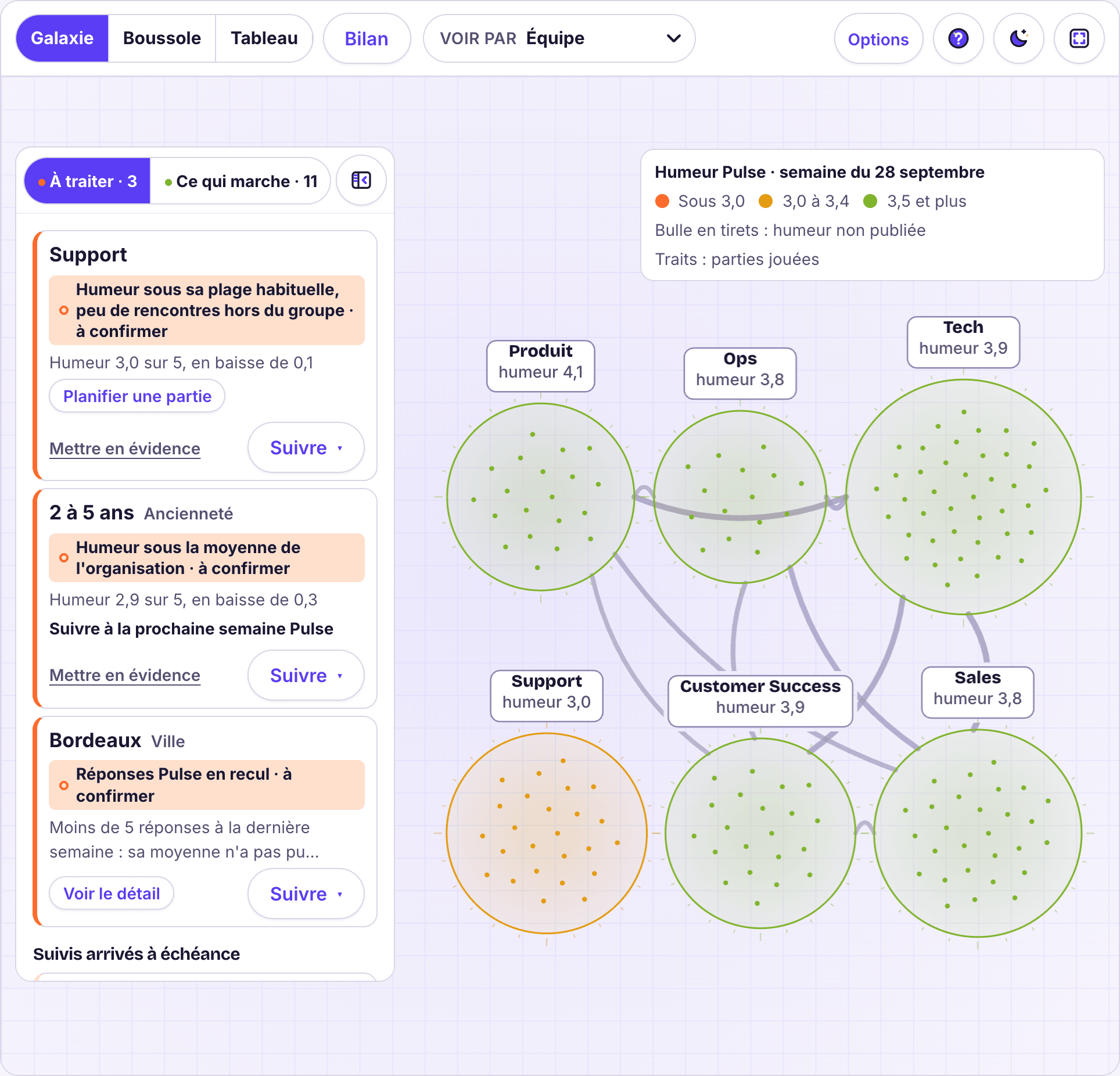Click Mettre en évidence under Support
The width and height of the screenshot is (1120, 1076).
point(125,449)
